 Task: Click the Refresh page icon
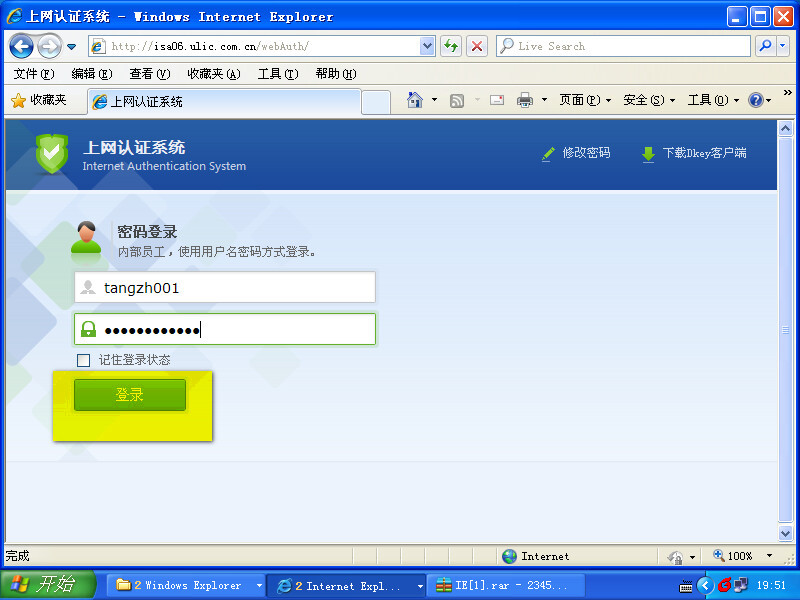451,46
